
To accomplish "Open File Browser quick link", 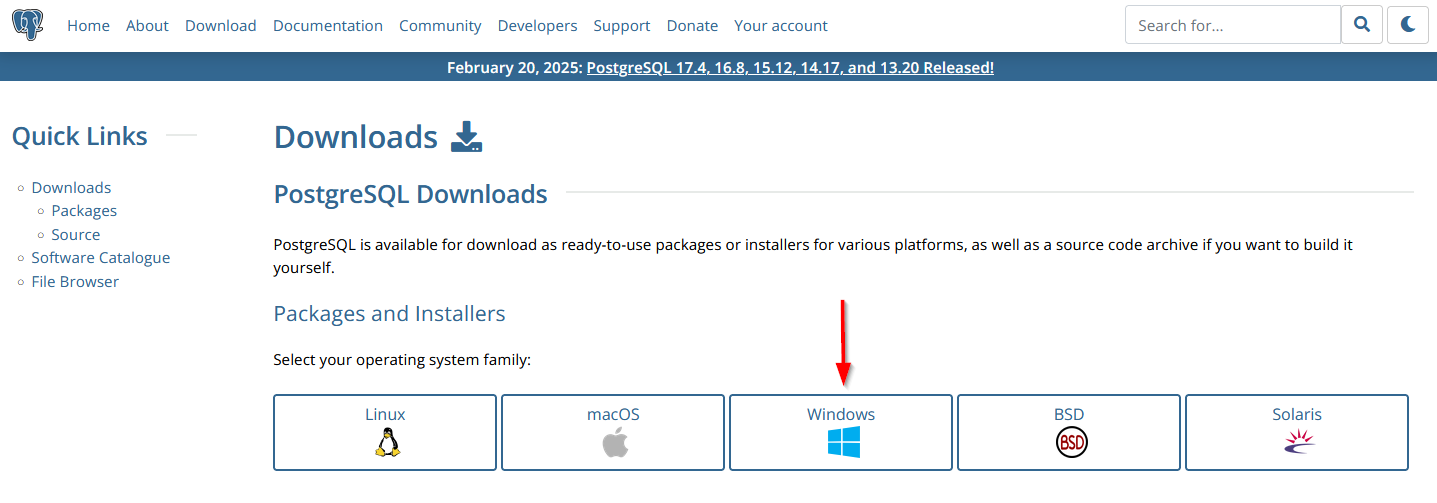I will (x=75, y=282).
